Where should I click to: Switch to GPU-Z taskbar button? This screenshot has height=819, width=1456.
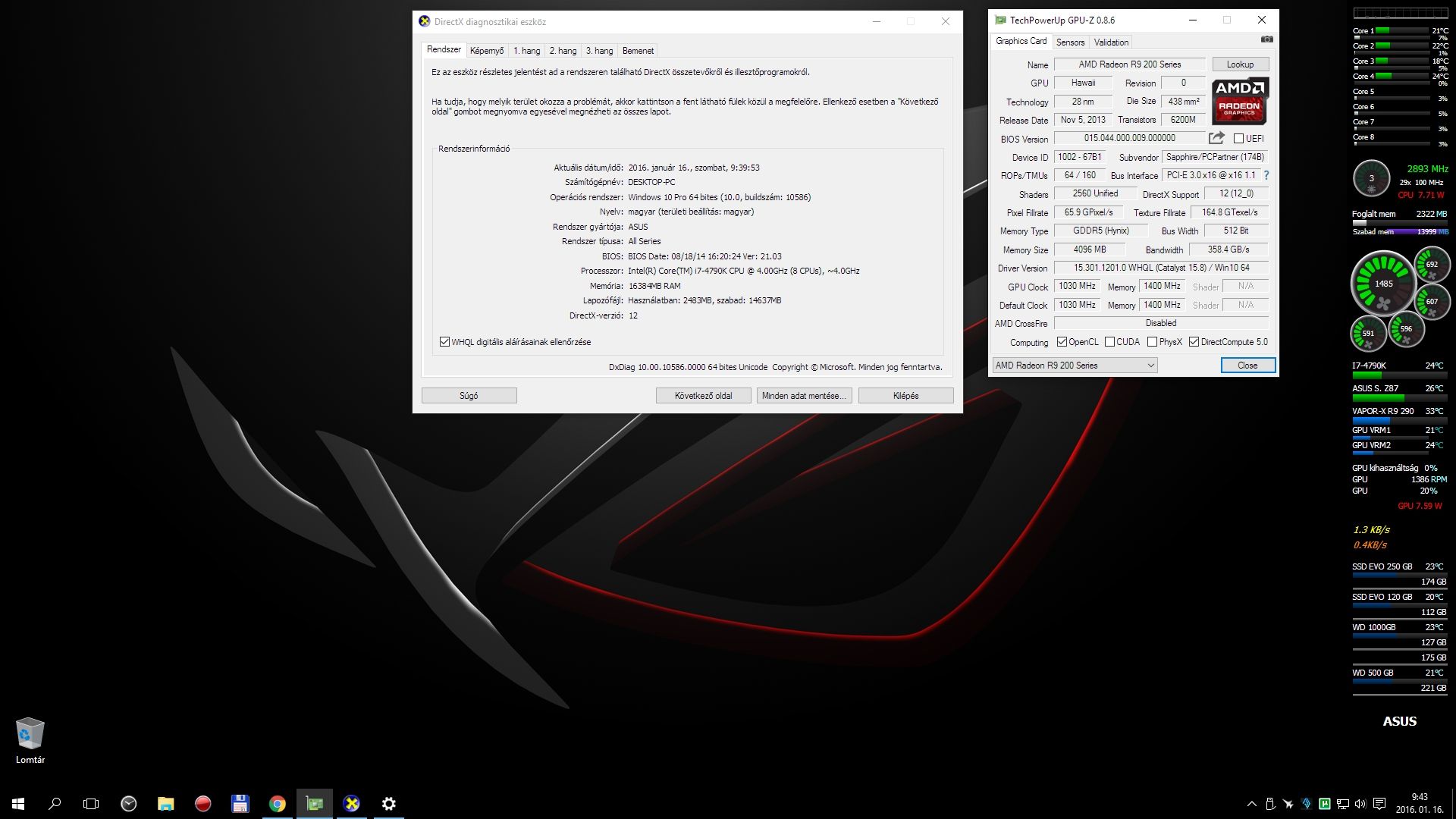coord(314,804)
